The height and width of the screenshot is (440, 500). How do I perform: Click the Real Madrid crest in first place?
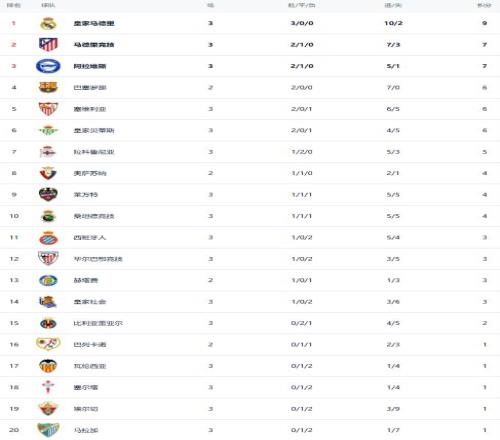click(x=48, y=23)
